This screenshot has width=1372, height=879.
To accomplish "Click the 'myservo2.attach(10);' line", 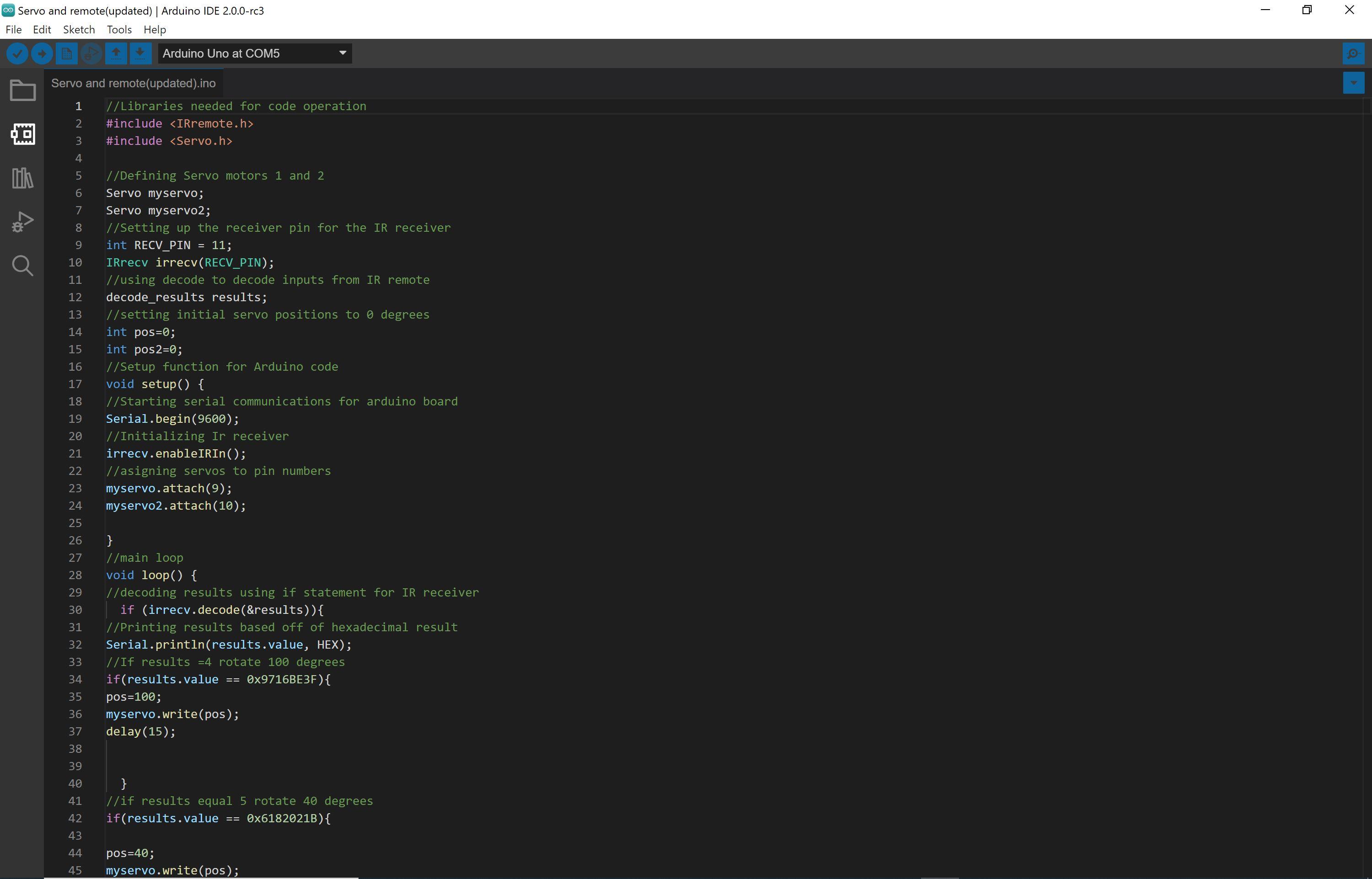I will click(x=176, y=506).
